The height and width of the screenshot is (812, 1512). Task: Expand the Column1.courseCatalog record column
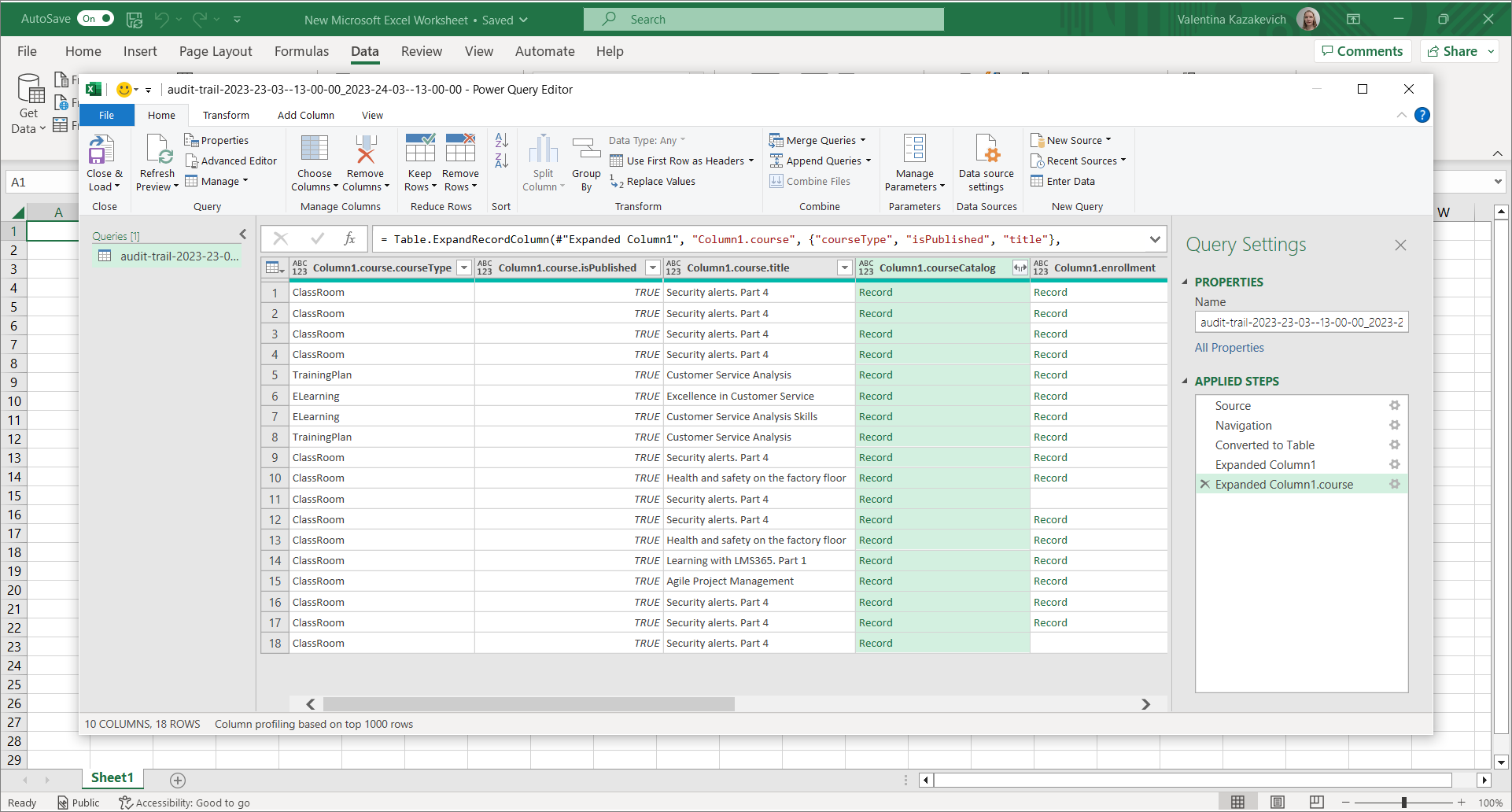point(1020,268)
